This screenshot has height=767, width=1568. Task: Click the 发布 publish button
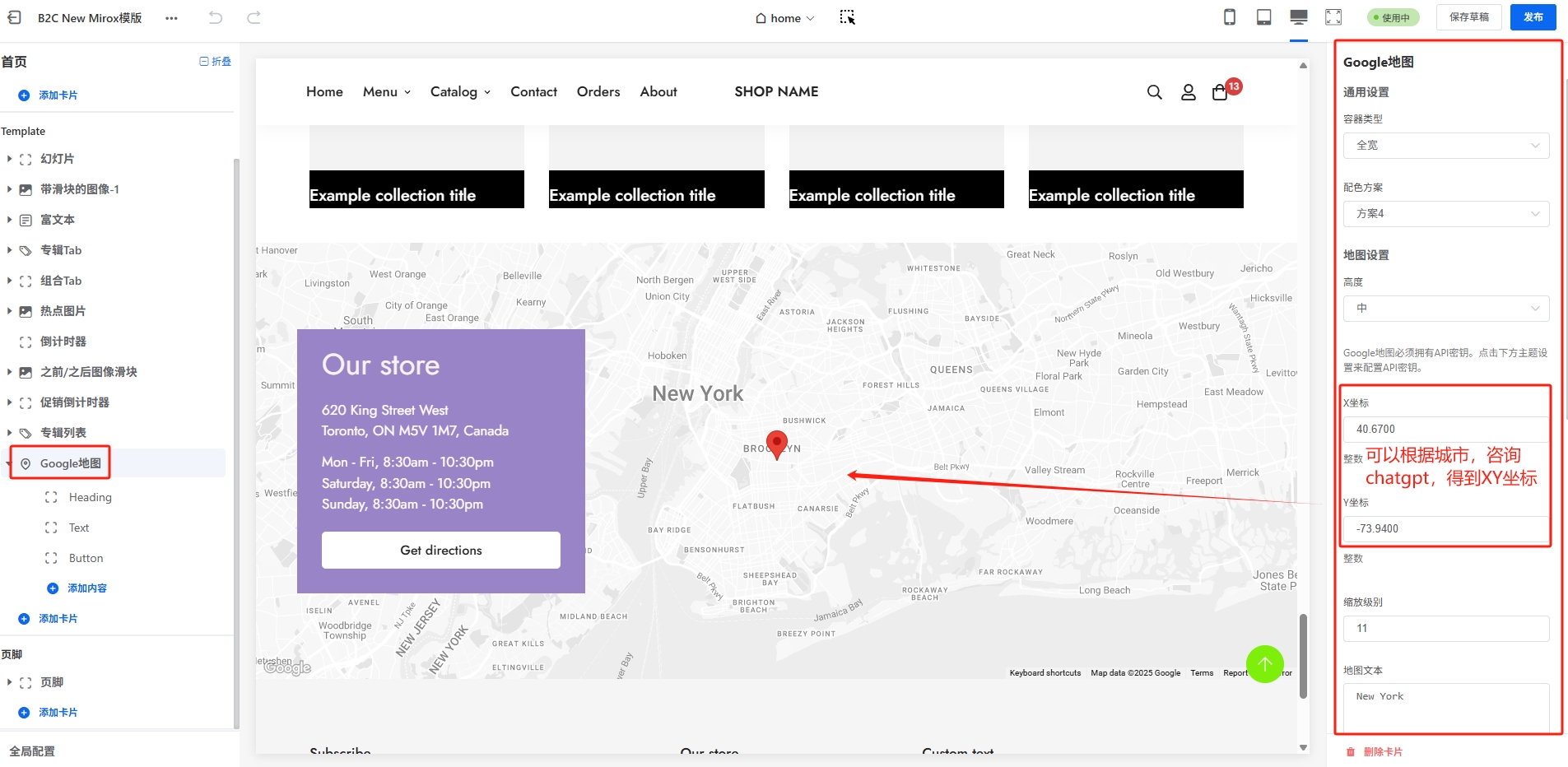coord(1533,17)
